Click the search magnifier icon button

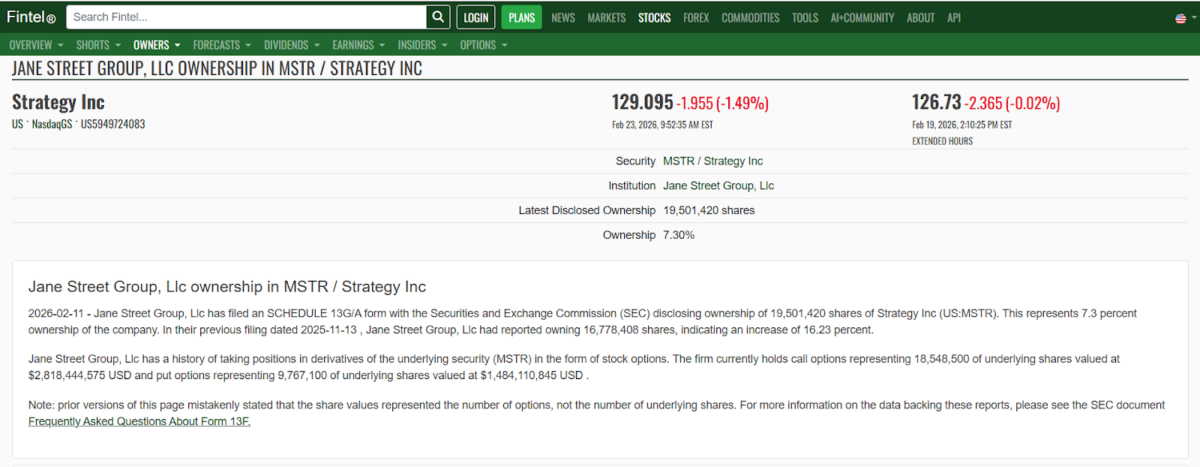(x=438, y=17)
